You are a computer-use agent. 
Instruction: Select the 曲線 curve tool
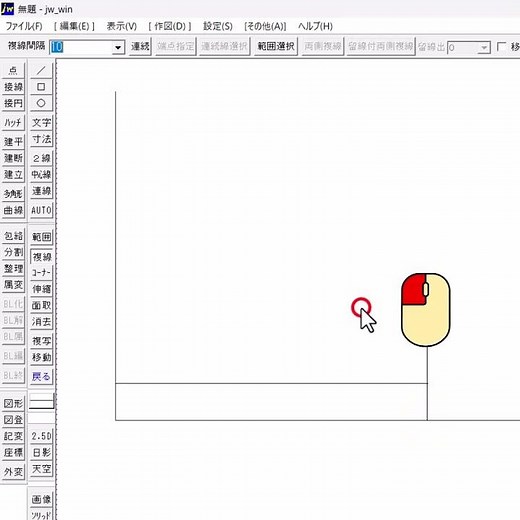[13, 210]
